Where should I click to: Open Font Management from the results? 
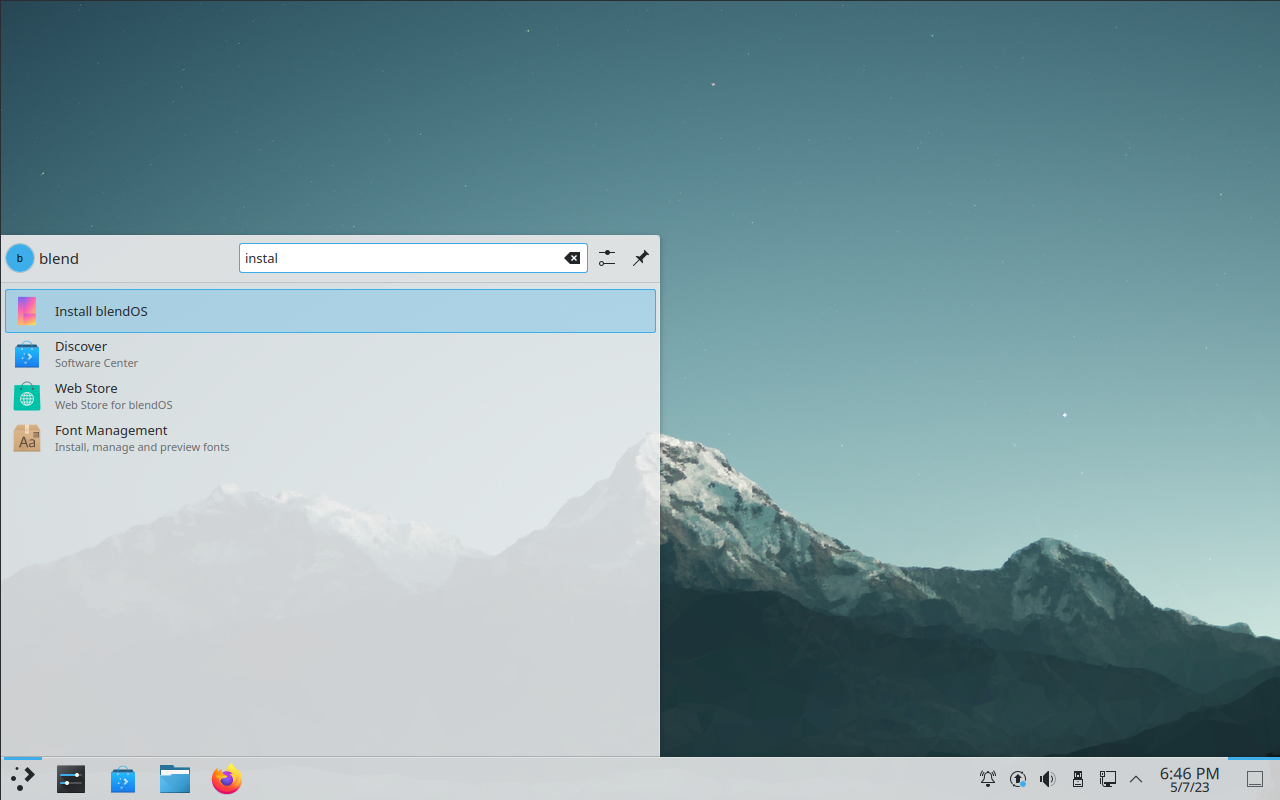[330, 438]
